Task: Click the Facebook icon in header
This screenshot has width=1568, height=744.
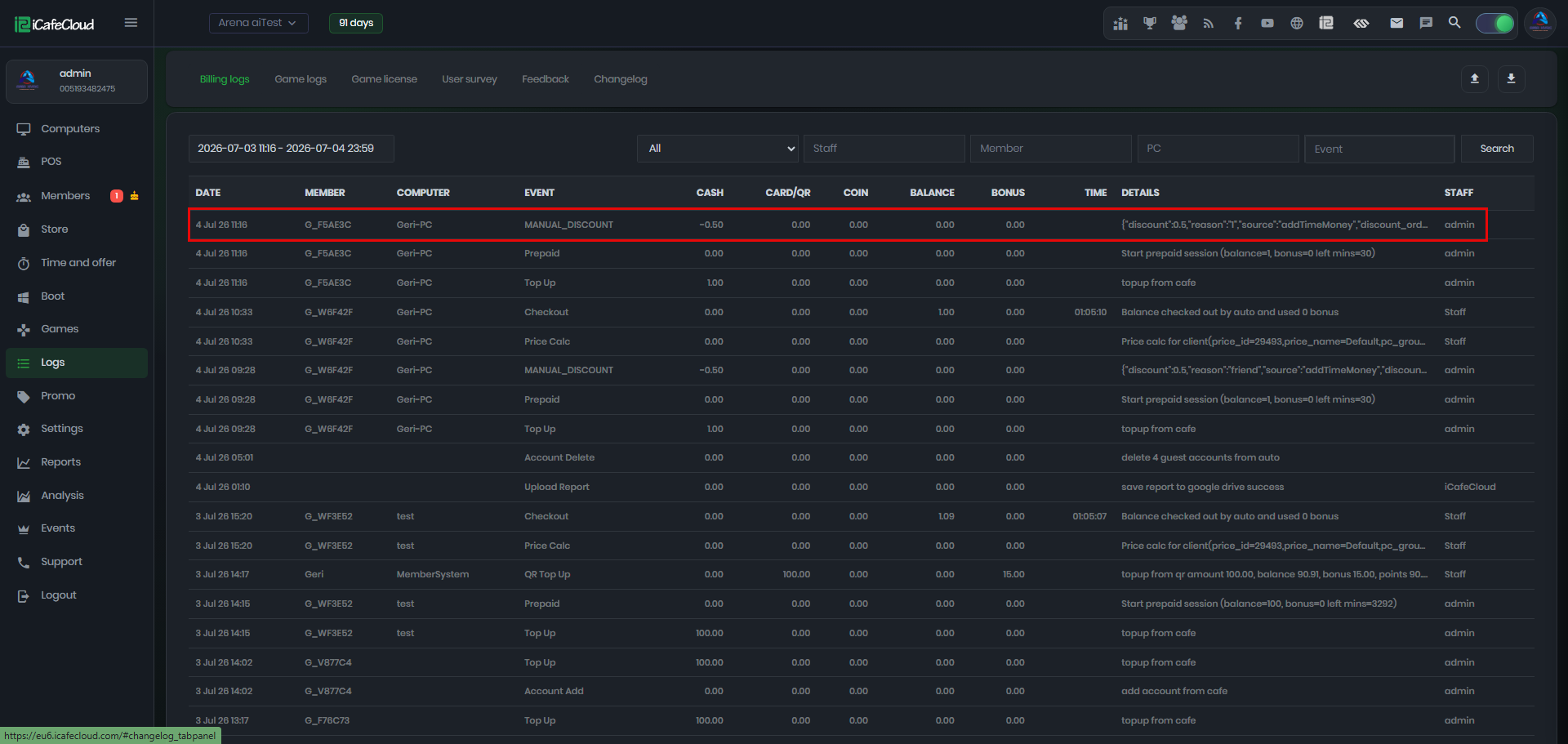Action: pos(1238,23)
